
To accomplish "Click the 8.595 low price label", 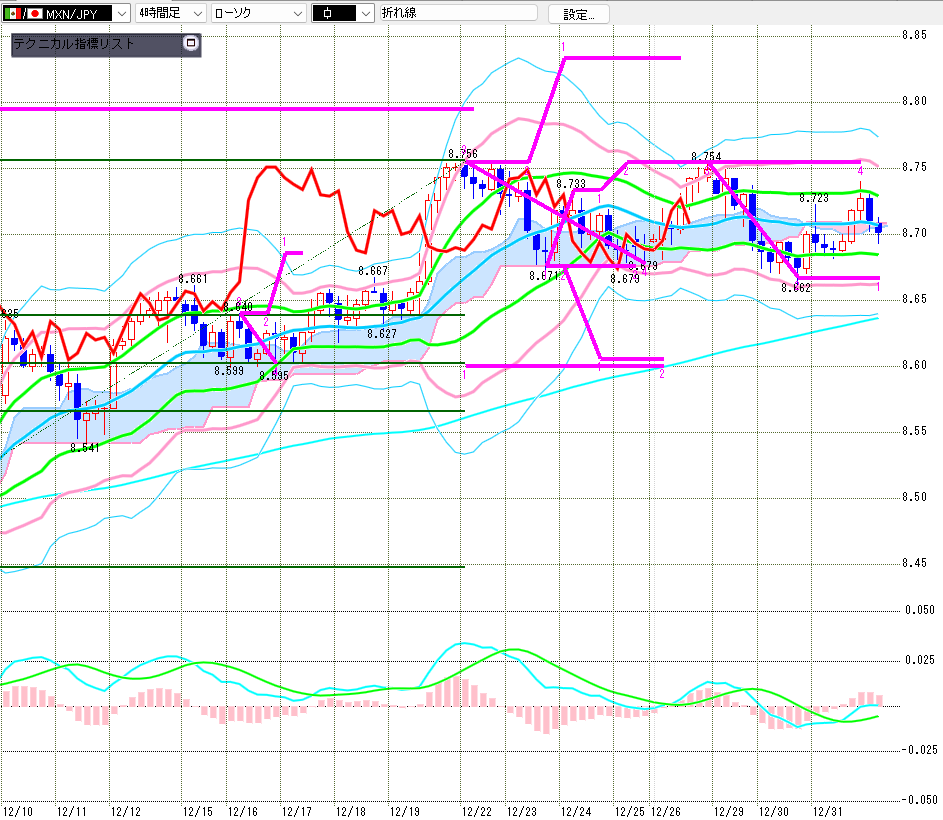I will [273, 376].
